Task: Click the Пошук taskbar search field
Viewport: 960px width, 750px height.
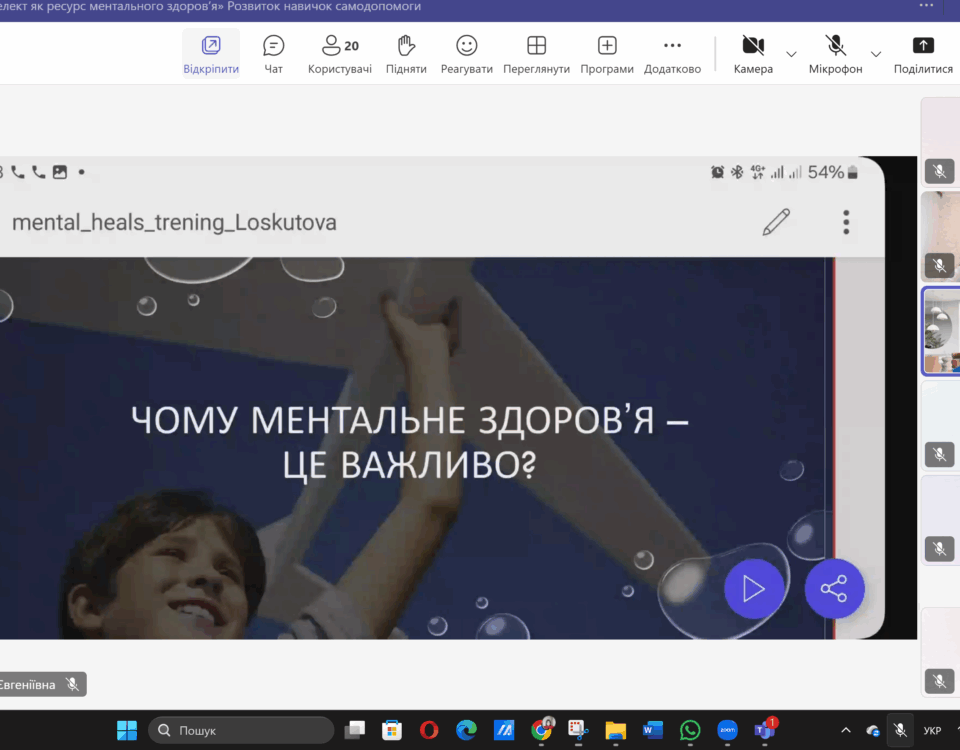Action: (x=241, y=730)
